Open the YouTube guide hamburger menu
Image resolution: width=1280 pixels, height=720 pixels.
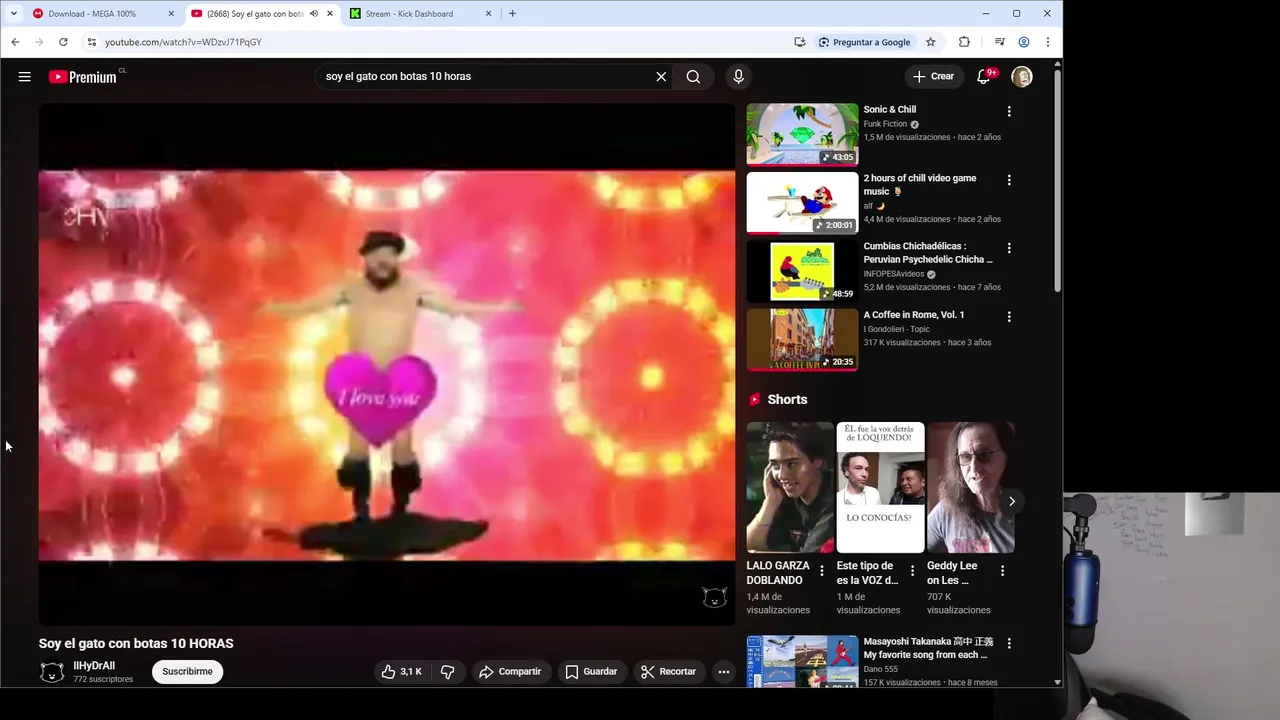tap(24, 76)
